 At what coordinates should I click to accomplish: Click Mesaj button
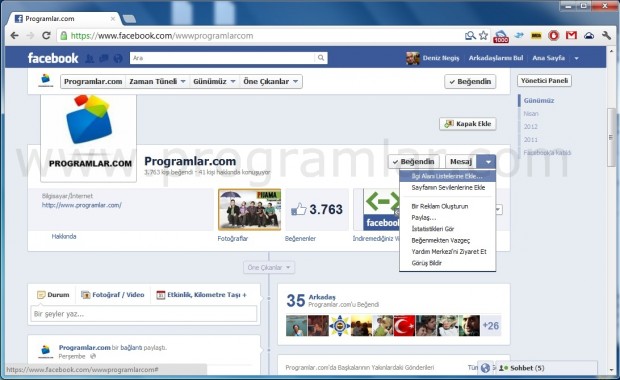click(x=461, y=162)
